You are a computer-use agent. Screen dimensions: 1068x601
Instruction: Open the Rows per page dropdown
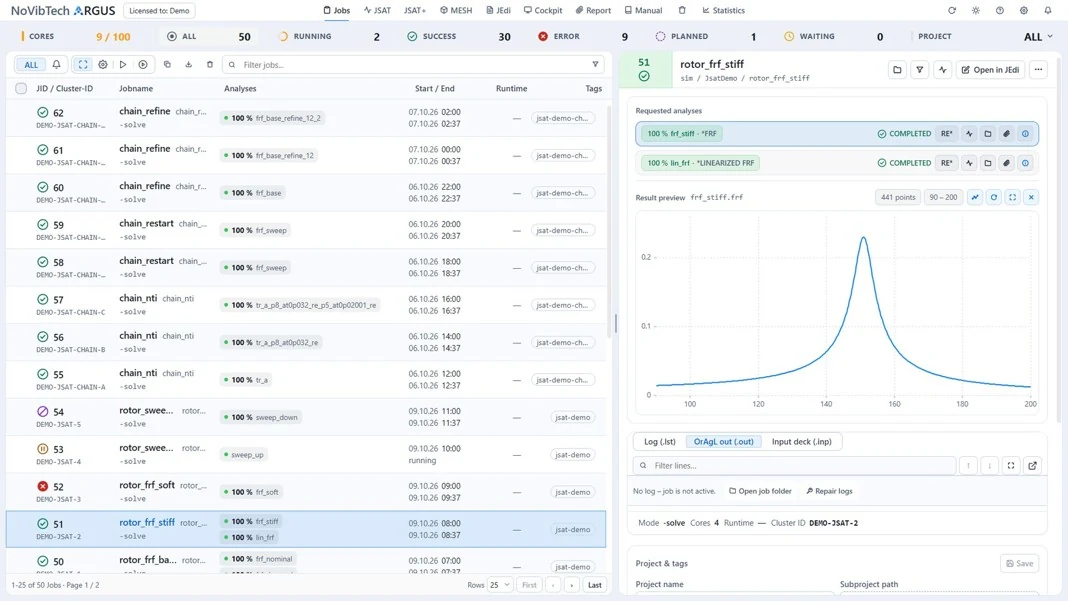[500, 585]
